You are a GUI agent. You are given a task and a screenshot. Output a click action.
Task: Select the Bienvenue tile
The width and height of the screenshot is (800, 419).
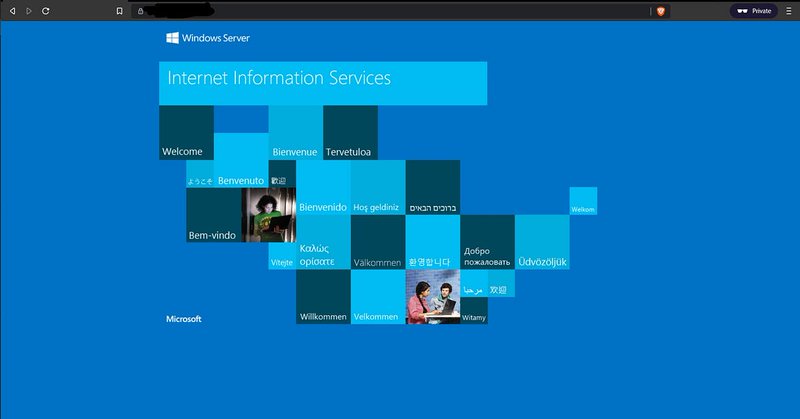coord(296,133)
